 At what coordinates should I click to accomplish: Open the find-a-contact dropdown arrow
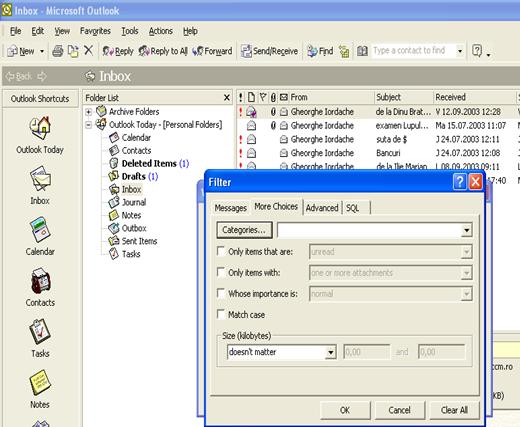coord(460,51)
